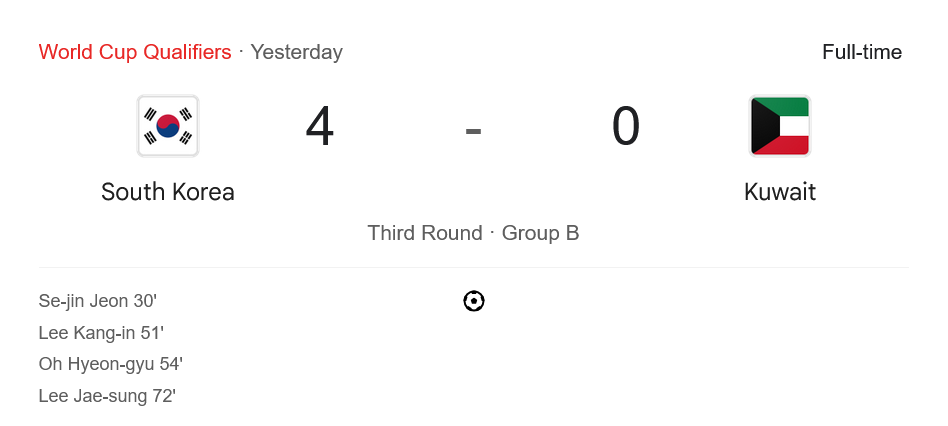Click the Full-time match status
The image size is (948, 426).
coord(861,52)
